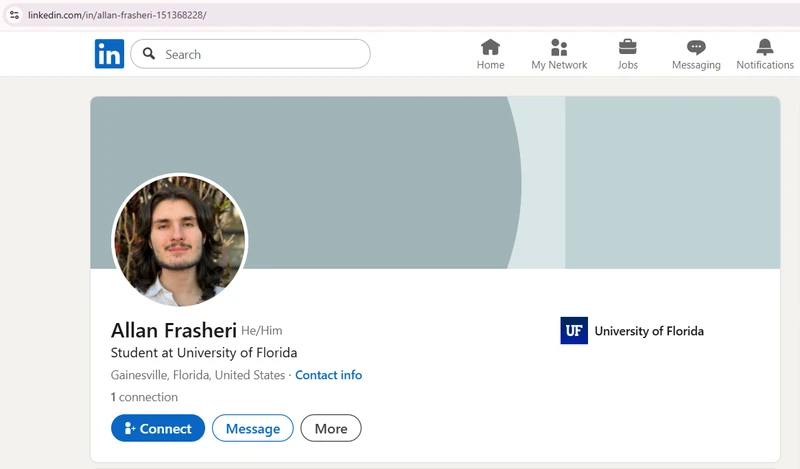Viewport: 800px width, 469px height.
Task: Open the Jobs briefcase icon
Action: 628,47
